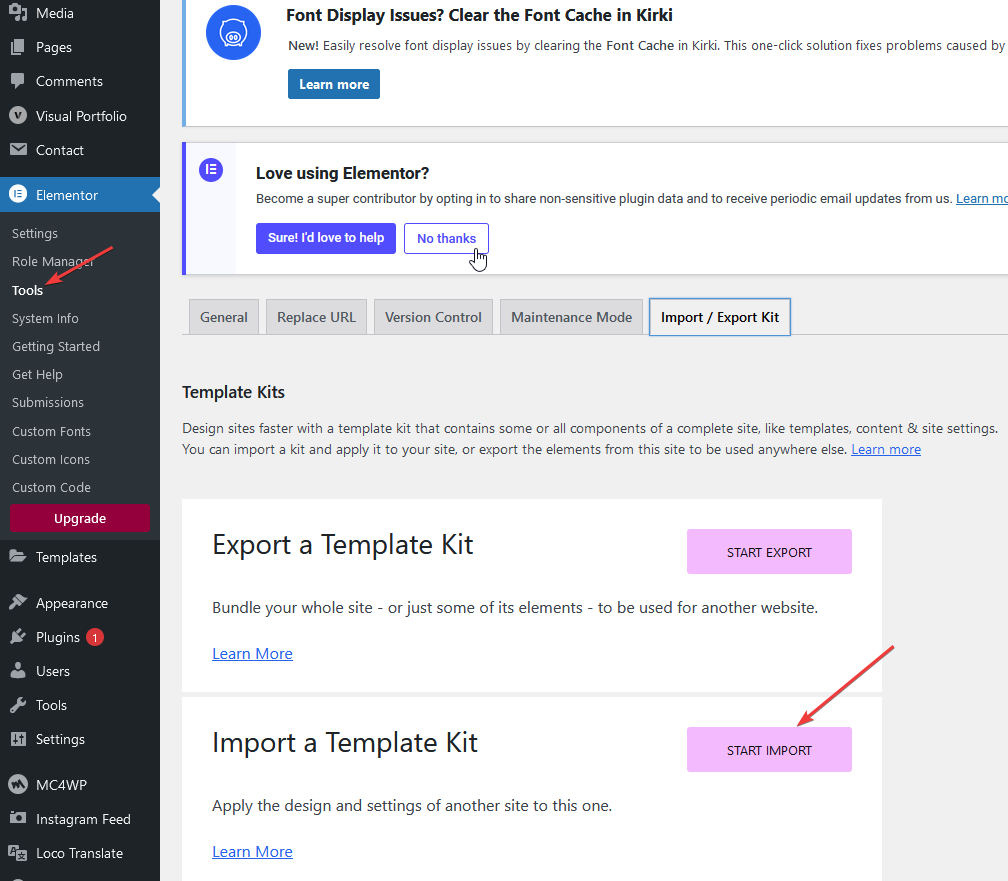Click the Visual Portfolio icon

[x=18, y=116]
